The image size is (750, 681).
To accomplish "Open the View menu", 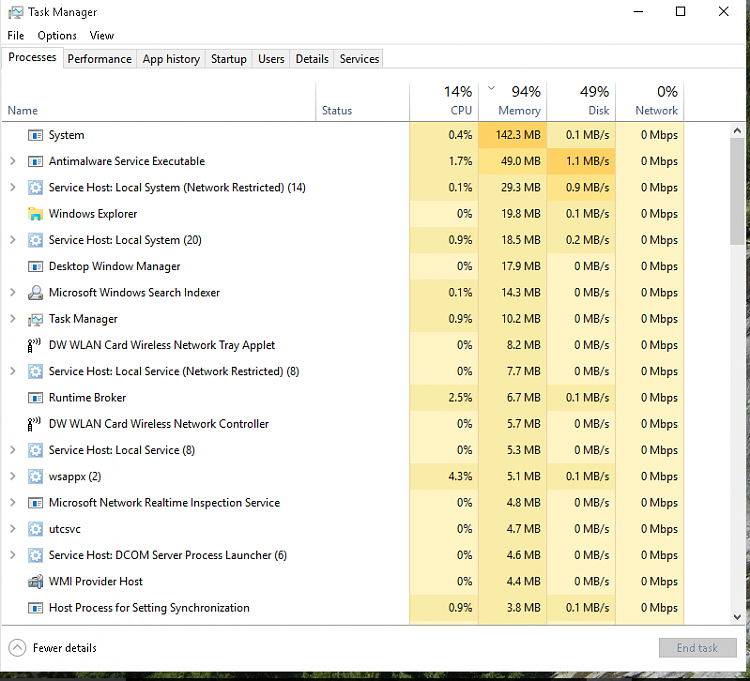I will (102, 35).
